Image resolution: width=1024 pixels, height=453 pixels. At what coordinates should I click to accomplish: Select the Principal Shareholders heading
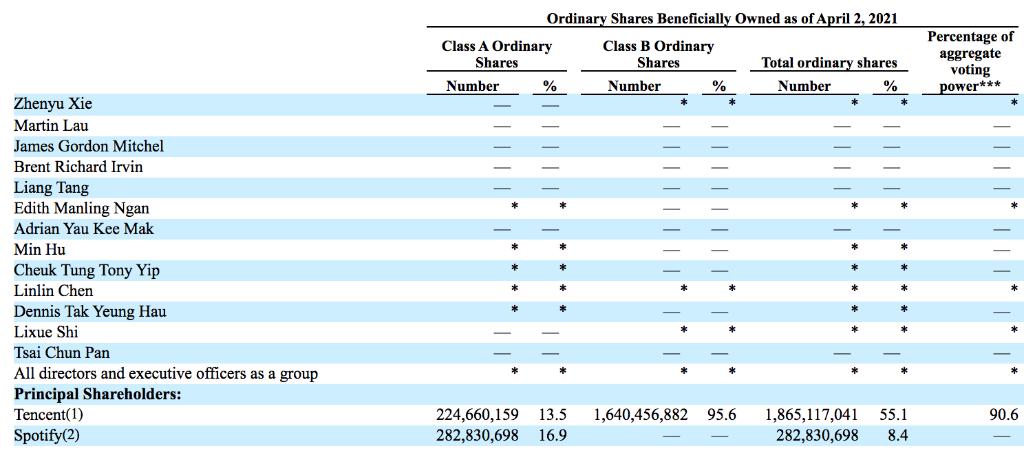coord(97,394)
